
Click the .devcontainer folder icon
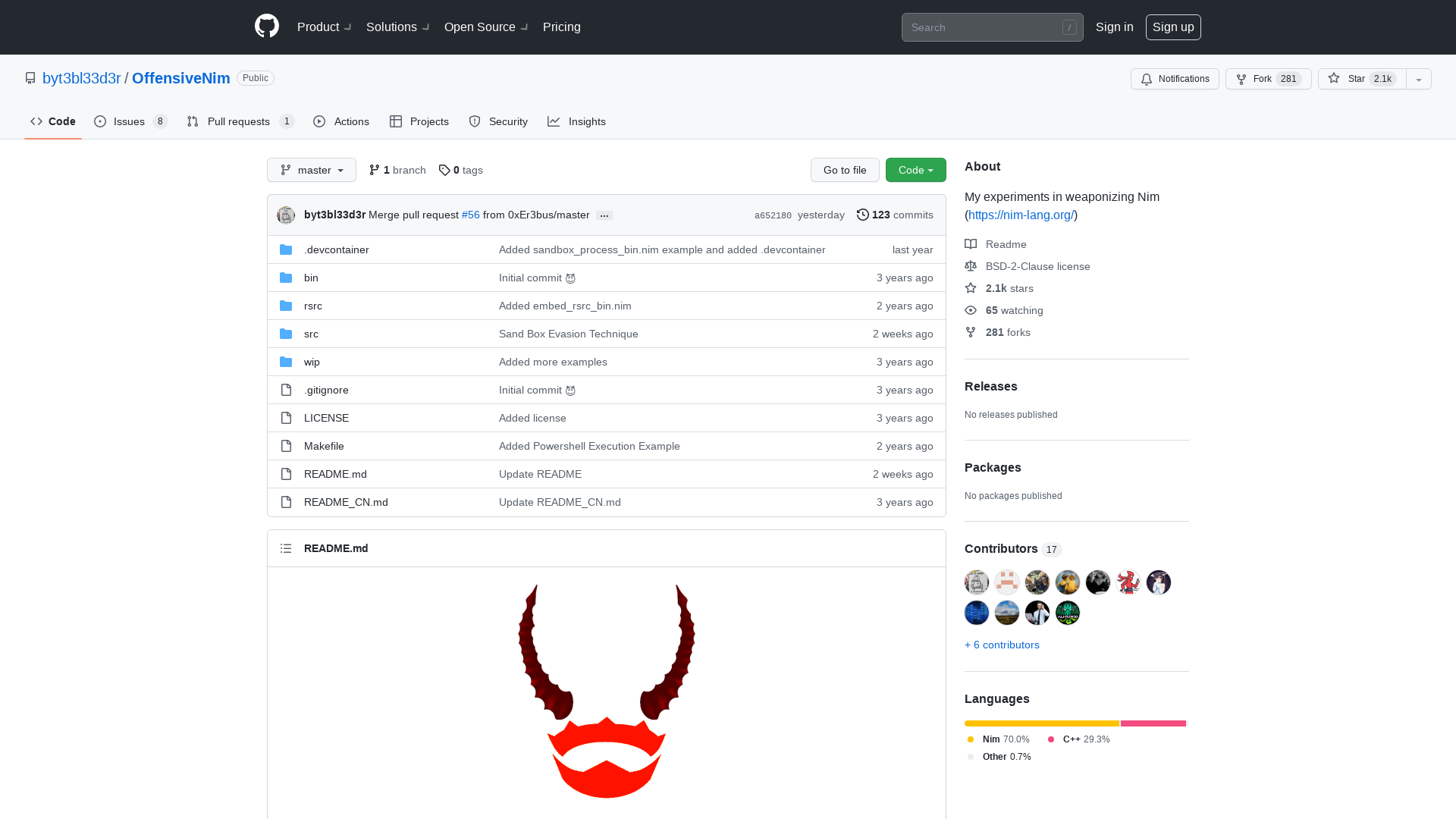tap(286, 249)
